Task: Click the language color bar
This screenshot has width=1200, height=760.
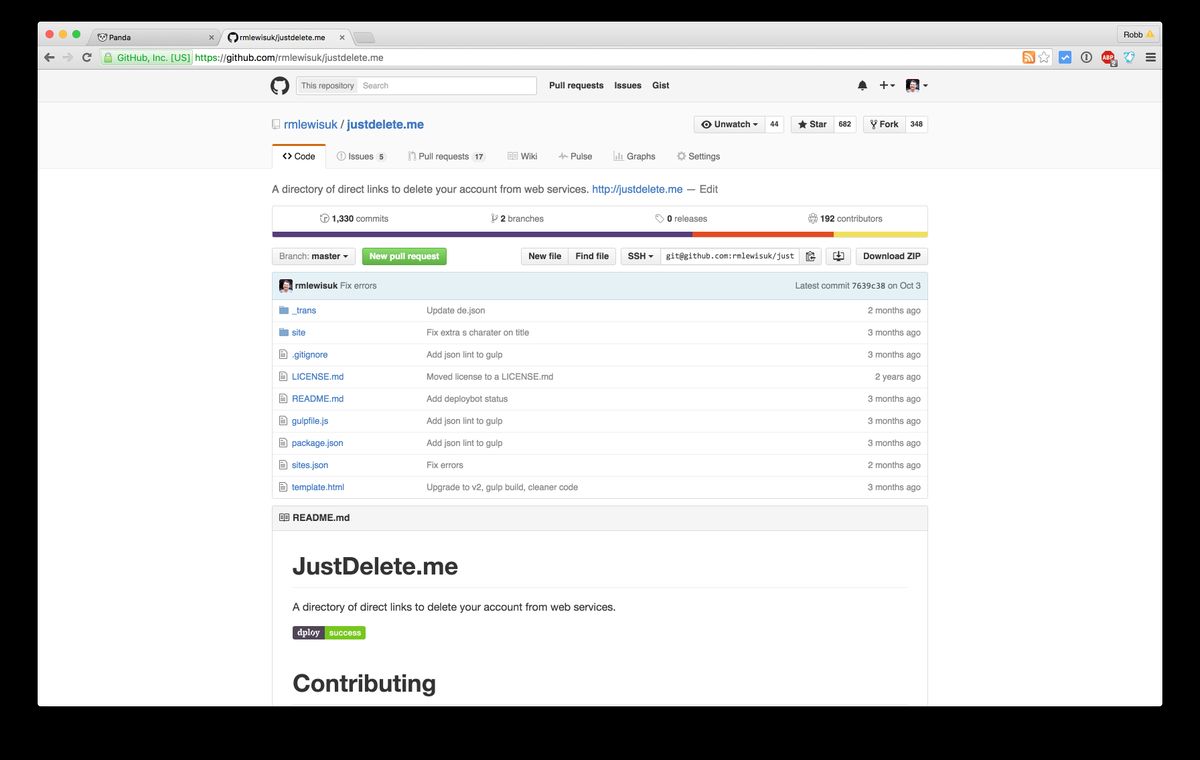Action: (x=600, y=235)
